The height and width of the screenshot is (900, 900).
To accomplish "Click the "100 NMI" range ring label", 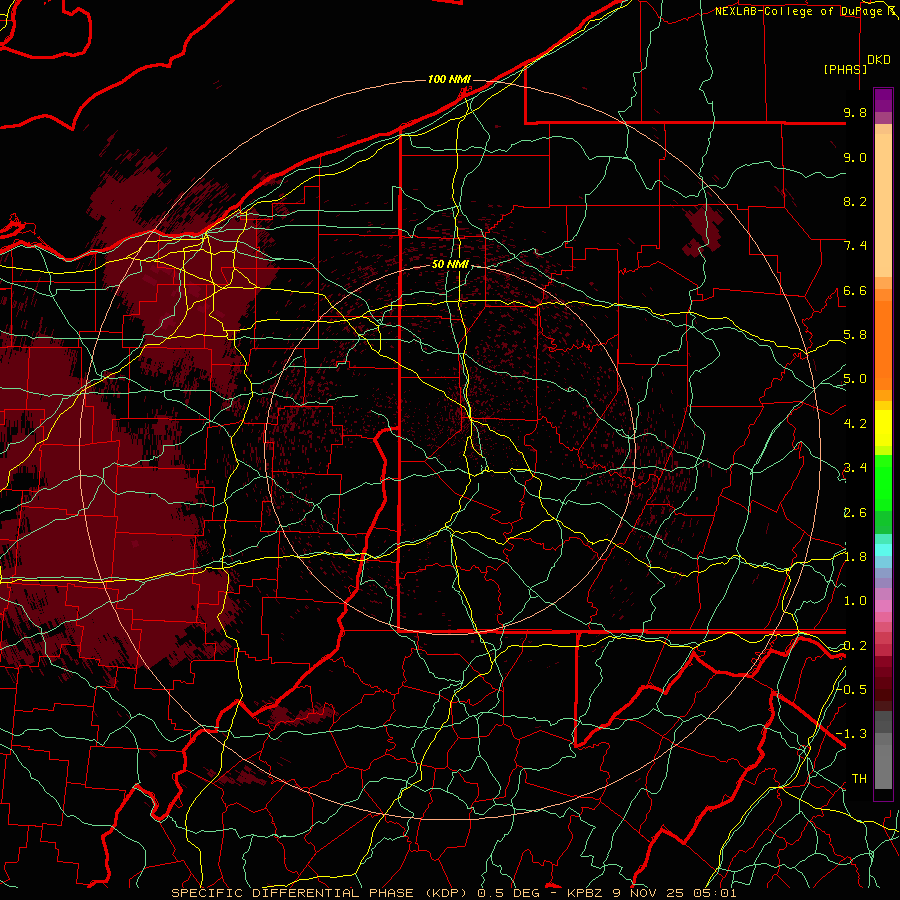I will (449, 79).
